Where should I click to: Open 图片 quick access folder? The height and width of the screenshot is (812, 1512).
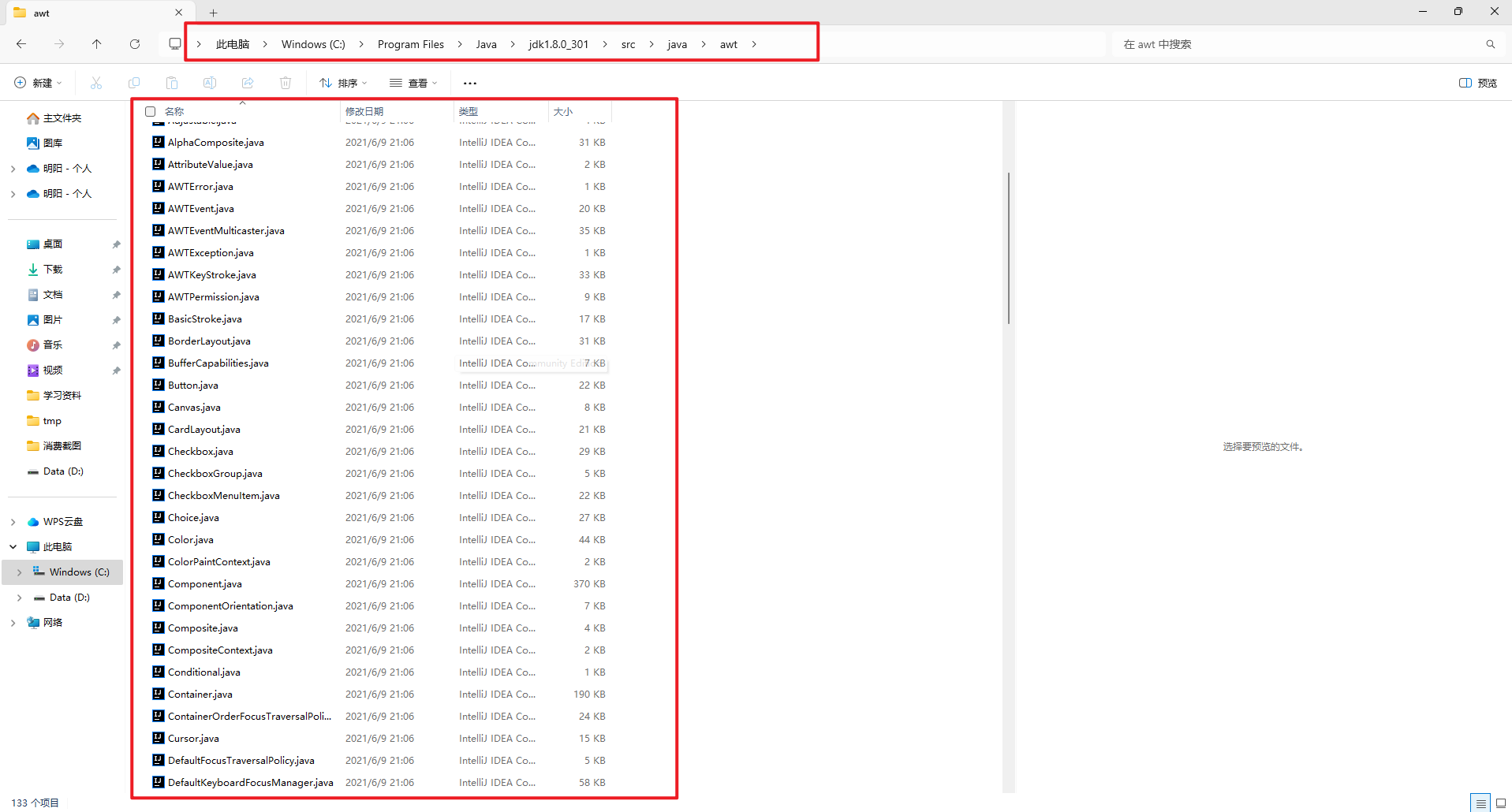click(53, 320)
